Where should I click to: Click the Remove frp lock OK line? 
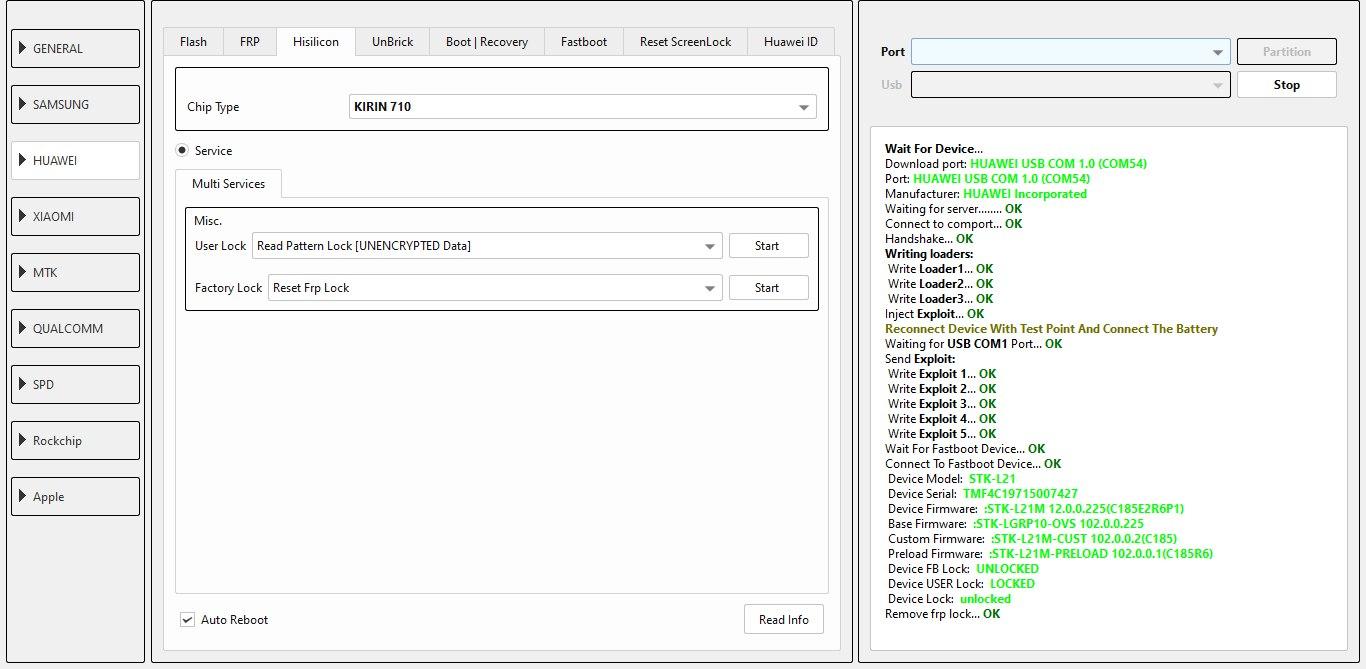(x=942, y=614)
